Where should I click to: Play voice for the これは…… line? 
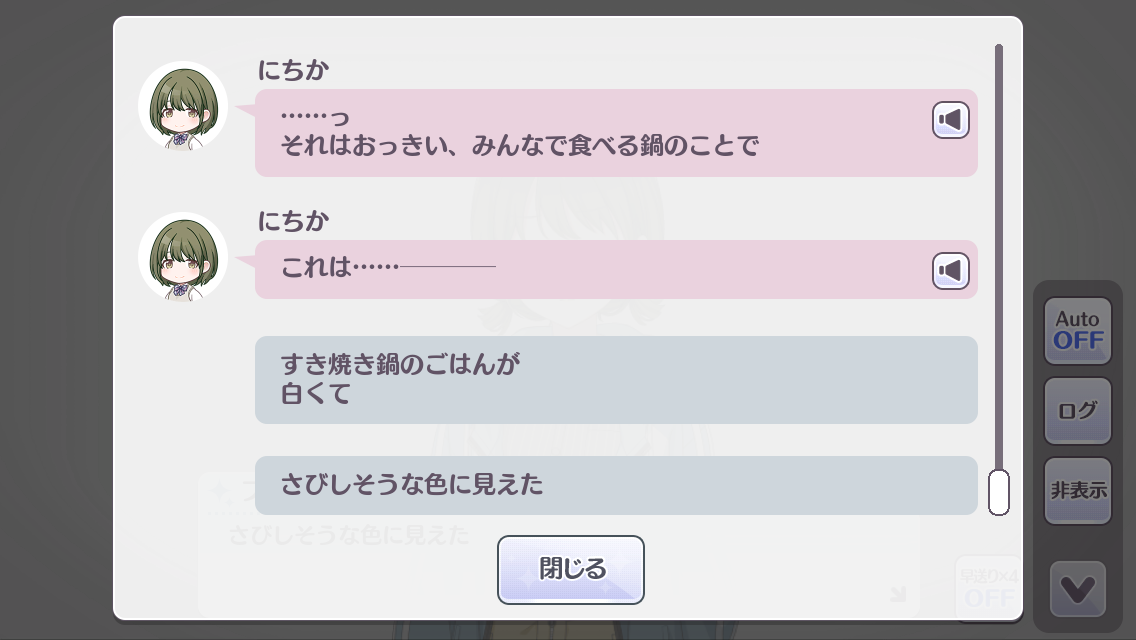point(951,270)
